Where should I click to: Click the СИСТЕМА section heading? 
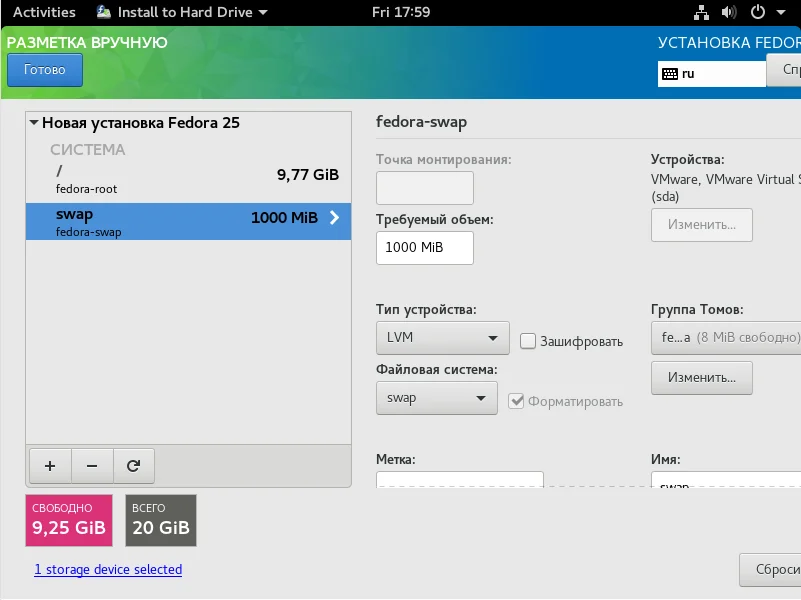pyautogui.click(x=87, y=150)
